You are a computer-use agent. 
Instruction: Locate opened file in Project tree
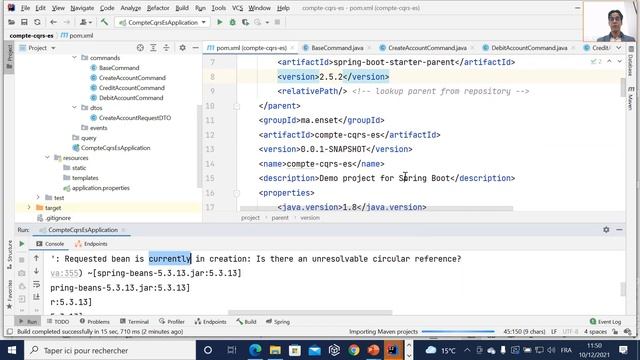coord(140,48)
